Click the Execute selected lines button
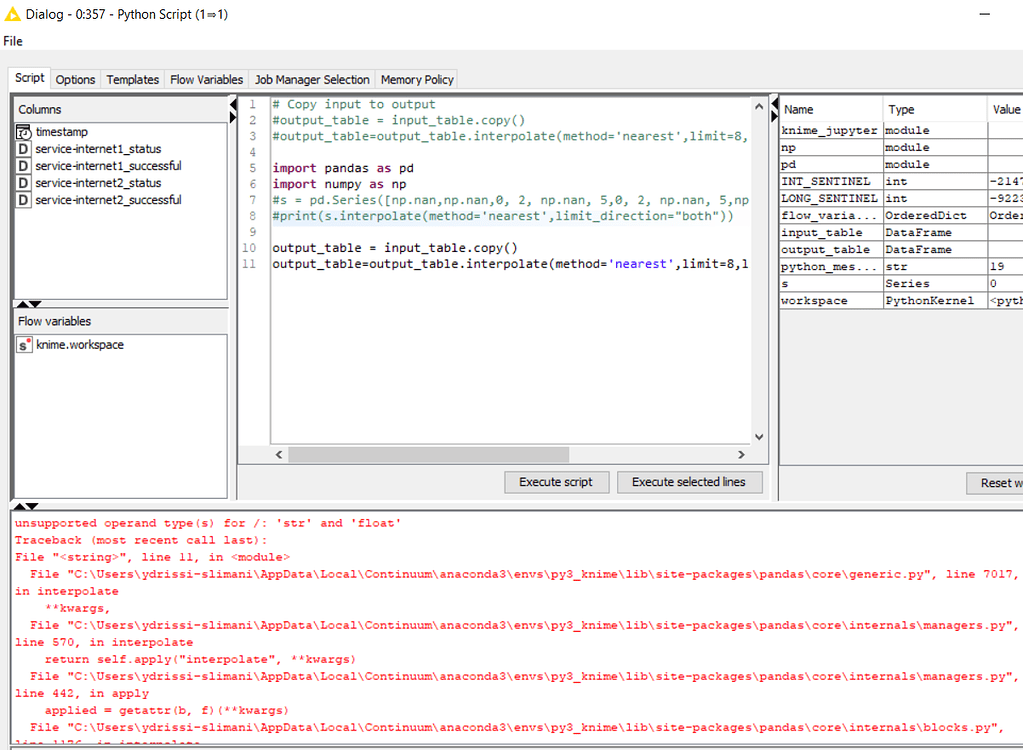This screenshot has height=750, width=1023. [x=689, y=482]
